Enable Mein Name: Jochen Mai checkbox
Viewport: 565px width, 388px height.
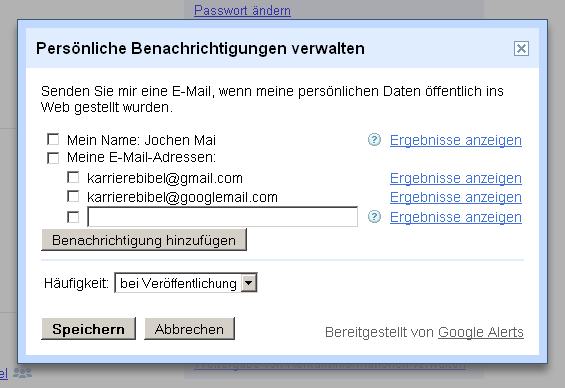click(x=53, y=139)
